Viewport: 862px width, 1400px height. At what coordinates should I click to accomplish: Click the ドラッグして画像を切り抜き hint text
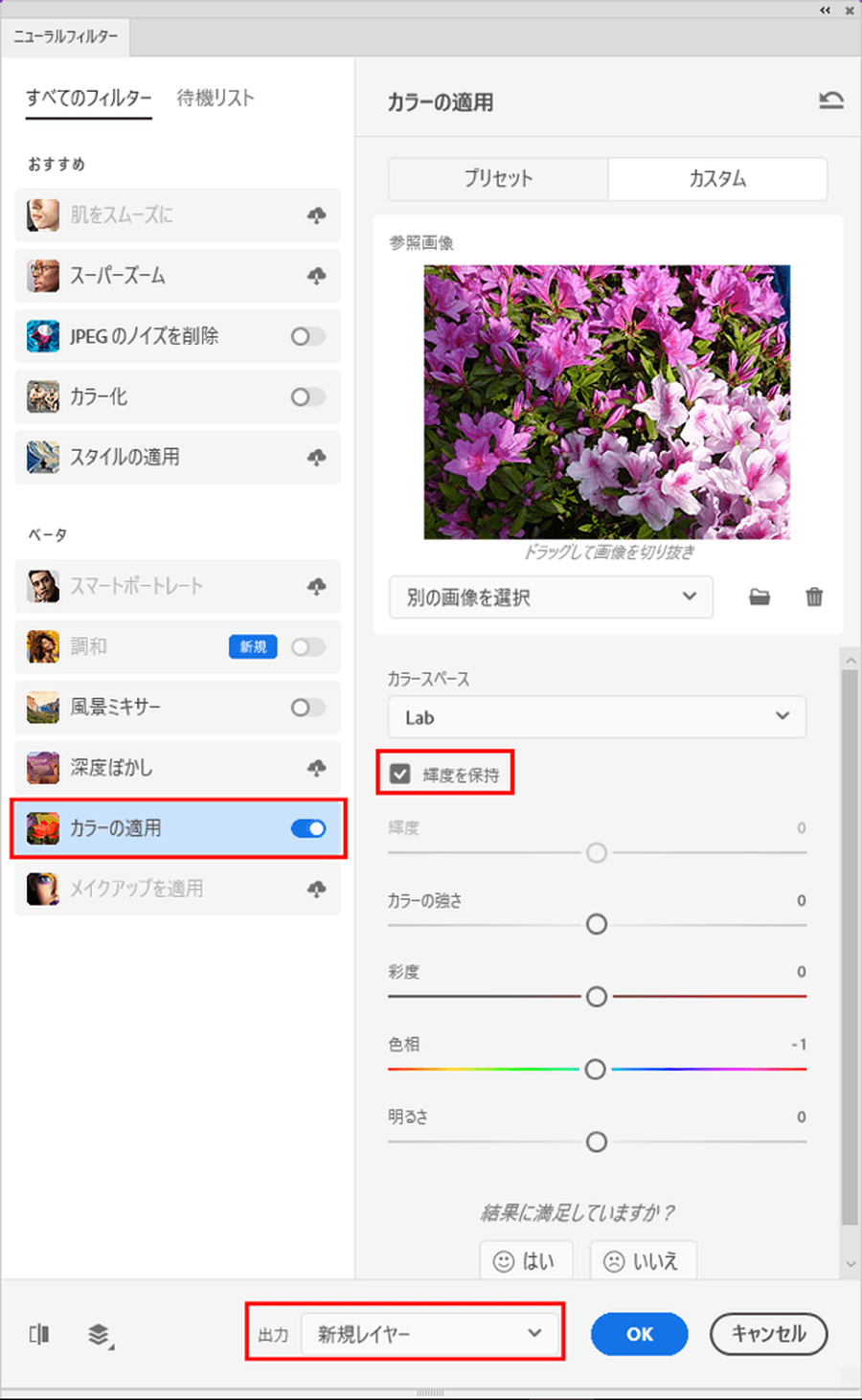[x=608, y=552]
